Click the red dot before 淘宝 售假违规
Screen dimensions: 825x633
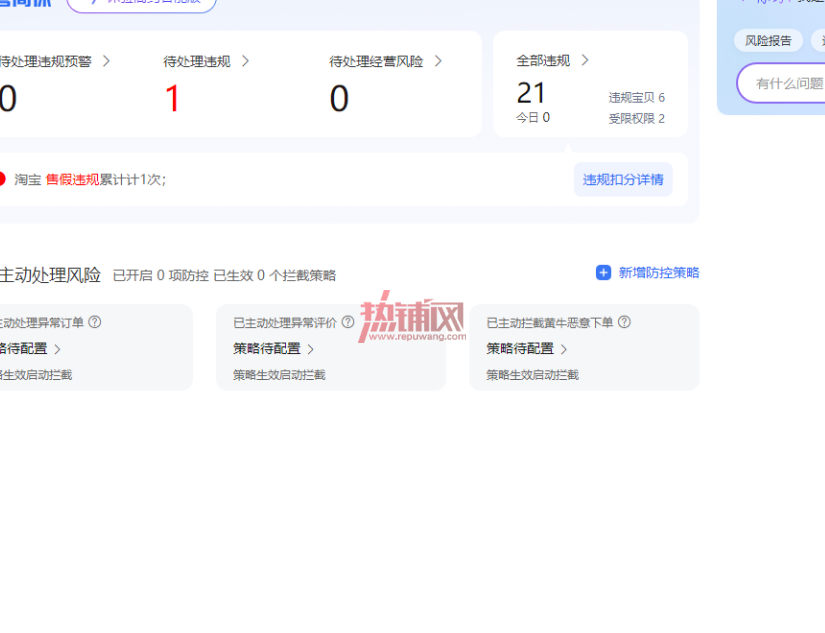pos(2,179)
